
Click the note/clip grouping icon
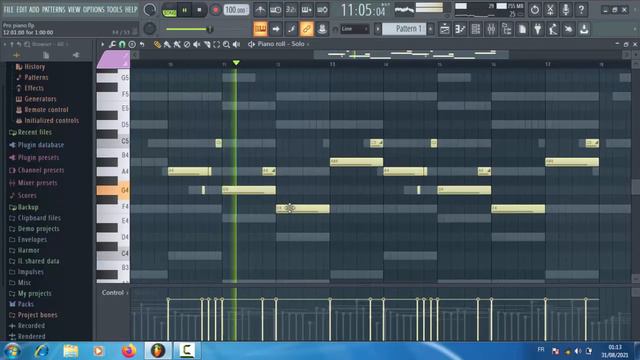coord(322,29)
